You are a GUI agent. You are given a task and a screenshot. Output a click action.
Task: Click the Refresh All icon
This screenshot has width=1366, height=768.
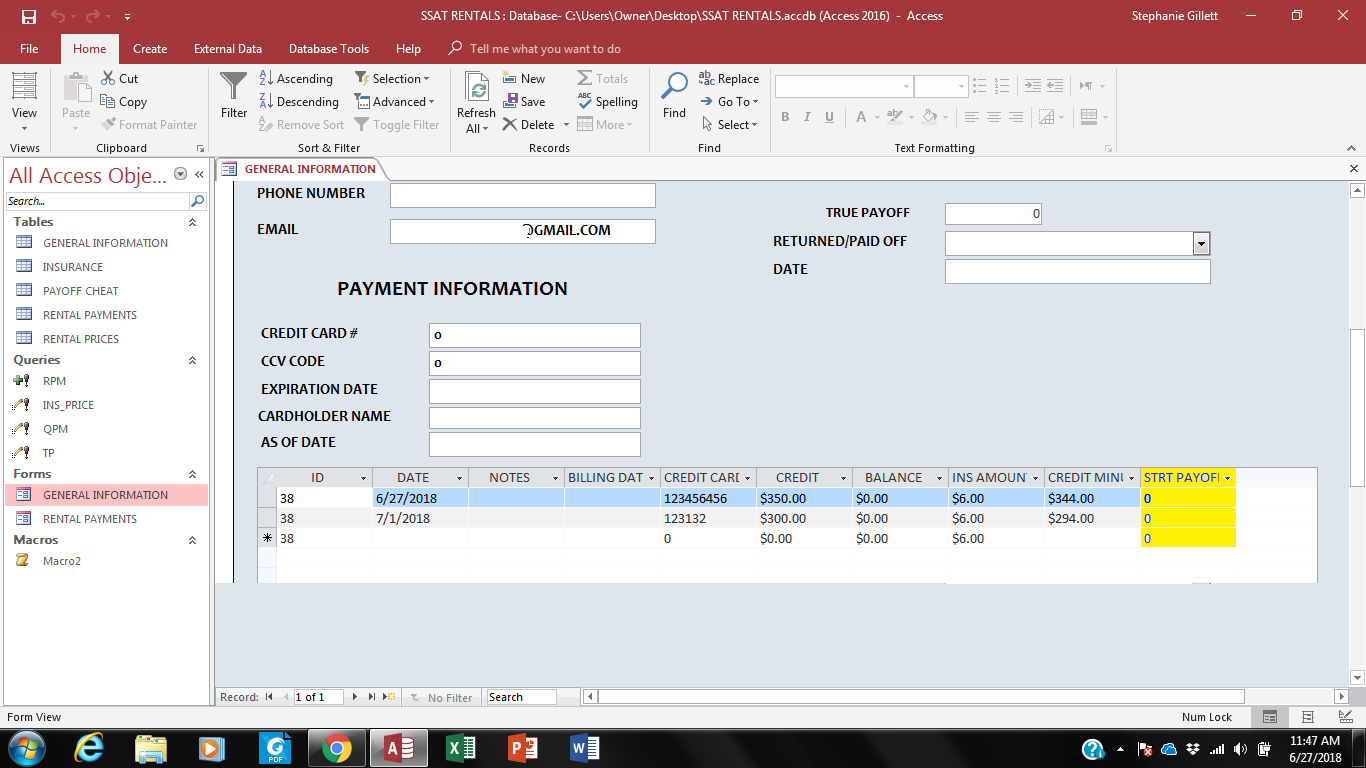pyautogui.click(x=477, y=89)
